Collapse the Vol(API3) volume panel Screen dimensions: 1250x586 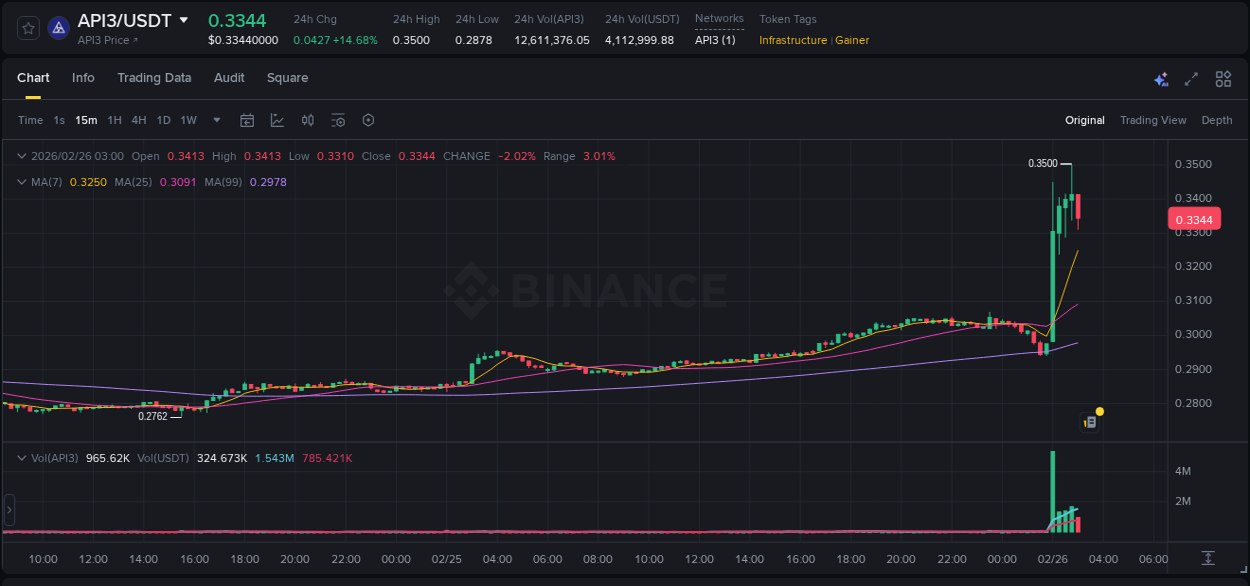[x=21, y=457]
